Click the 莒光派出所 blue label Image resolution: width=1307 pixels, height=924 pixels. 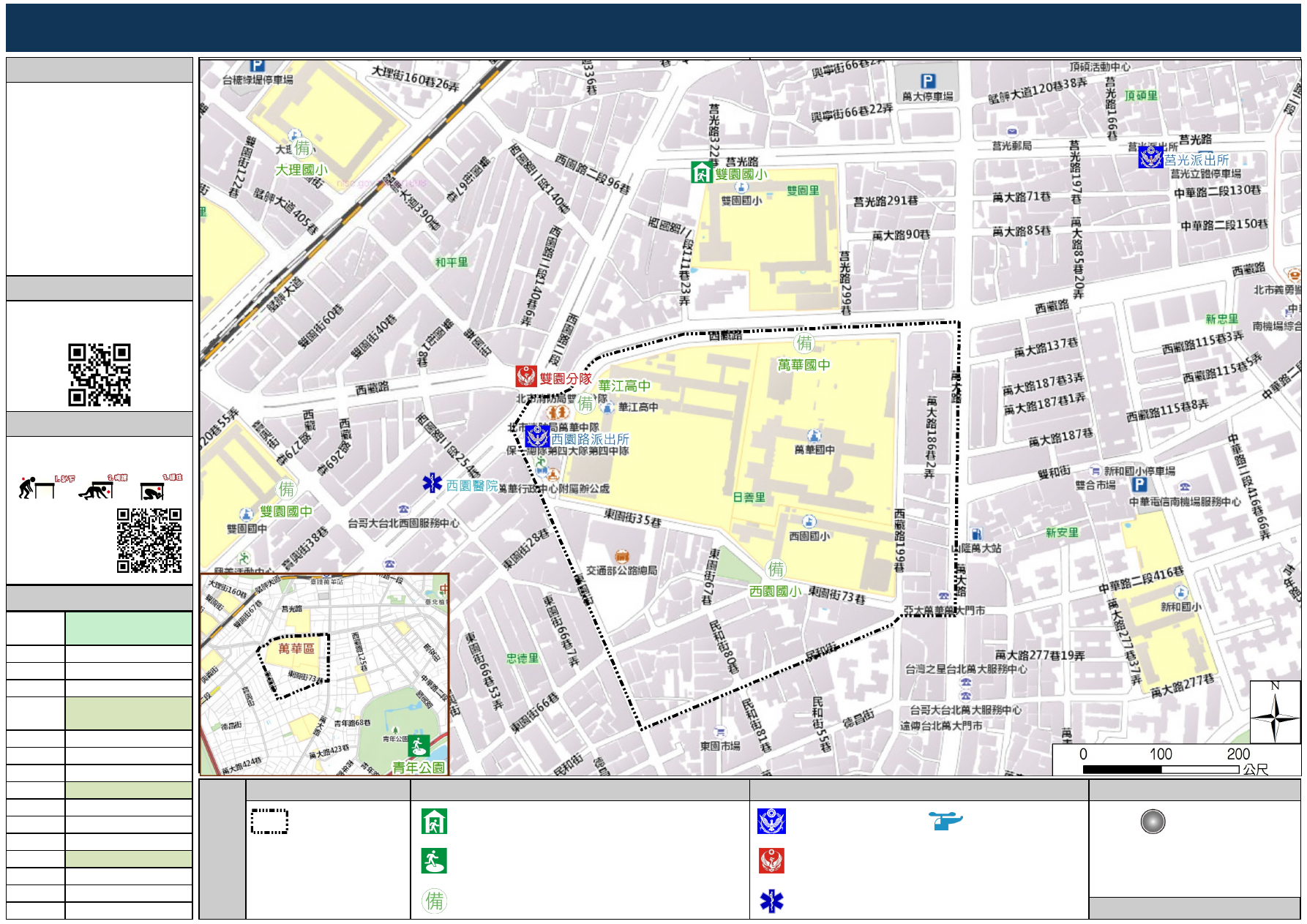(x=1196, y=159)
